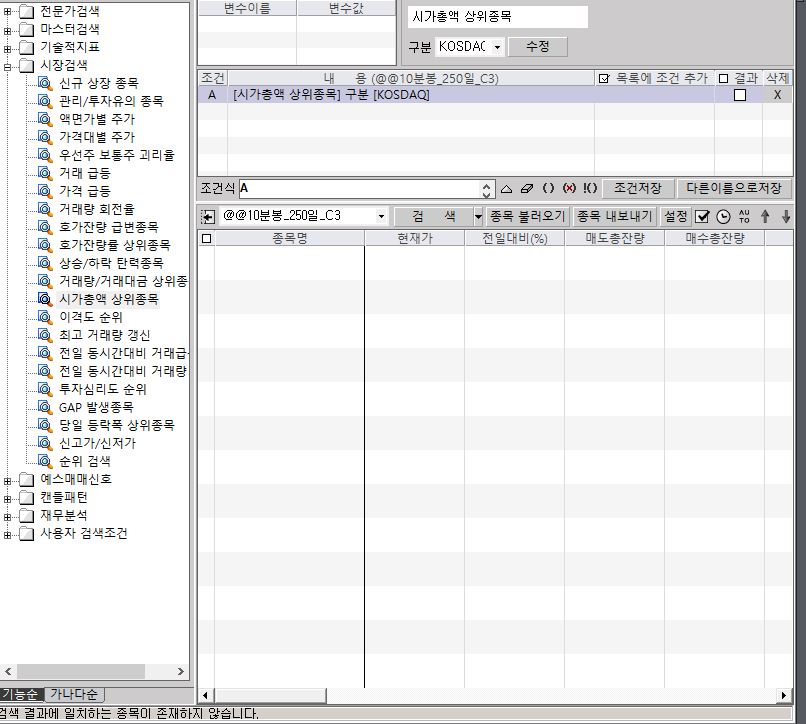The width and height of the screenshot is (806, 724).
Task: Open the 구분 KOSDAQ dropdown
Action: point(495,47)
